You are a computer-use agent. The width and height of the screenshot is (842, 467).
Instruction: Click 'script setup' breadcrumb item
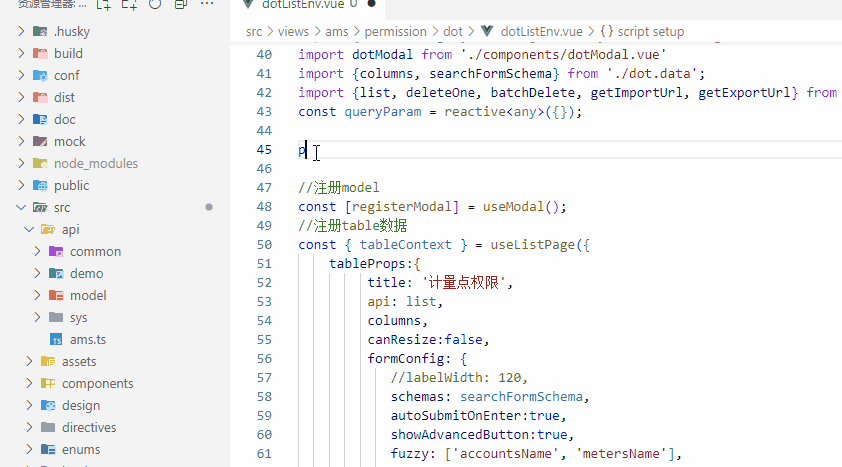pyautogui.click(x=642, y=31)
